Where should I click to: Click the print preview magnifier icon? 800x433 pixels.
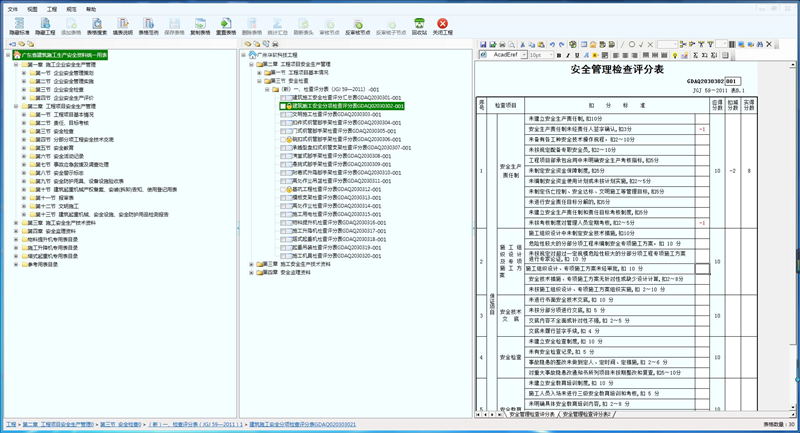tap(511, 45)
